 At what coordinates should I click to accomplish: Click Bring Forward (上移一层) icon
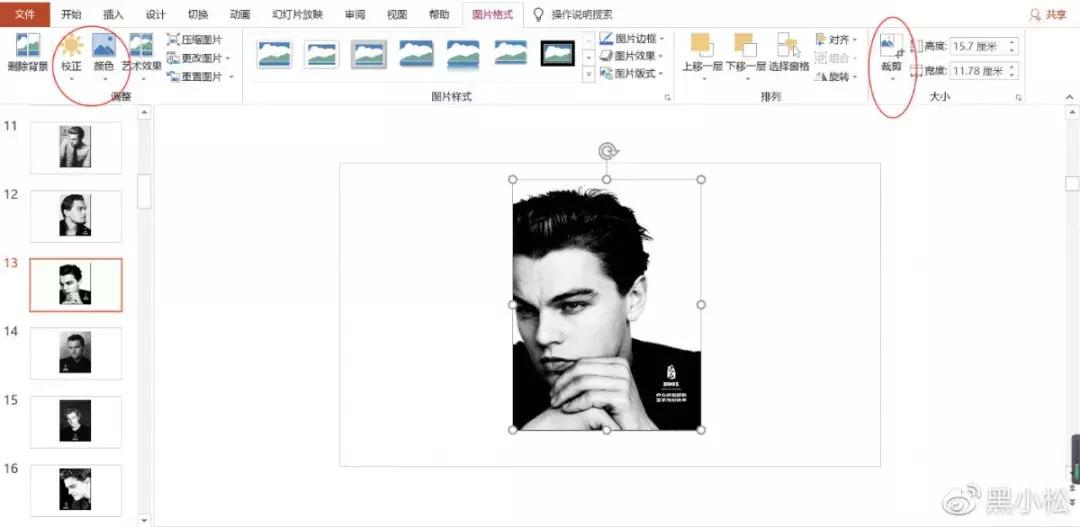[x=702, y=45]
